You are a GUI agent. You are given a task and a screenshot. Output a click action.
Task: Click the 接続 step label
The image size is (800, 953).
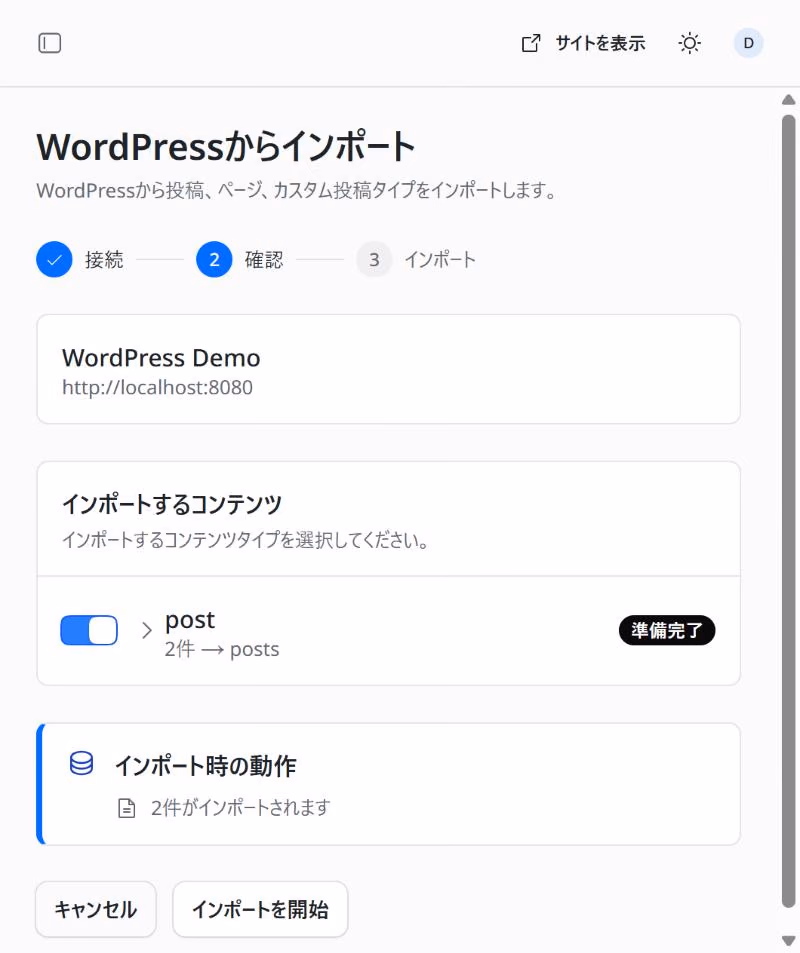tap(104, 260)
